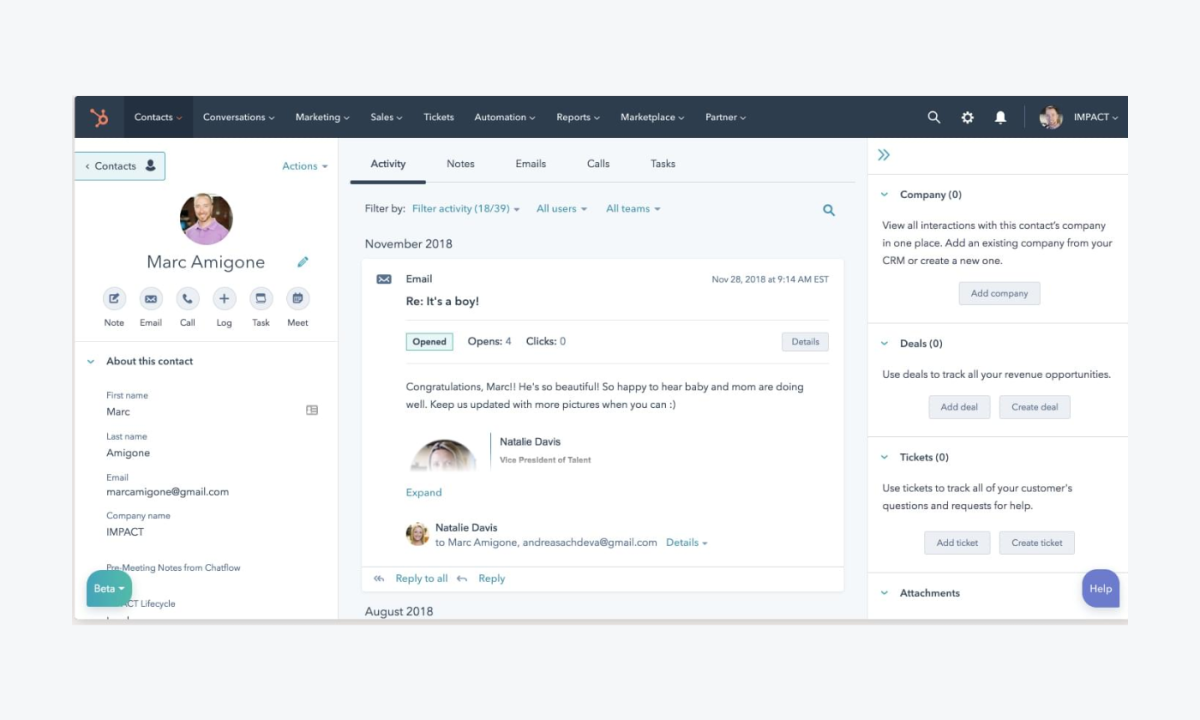Click the Expand link in the email
This screenshot has height=720, width=1200.
[423, 492]
